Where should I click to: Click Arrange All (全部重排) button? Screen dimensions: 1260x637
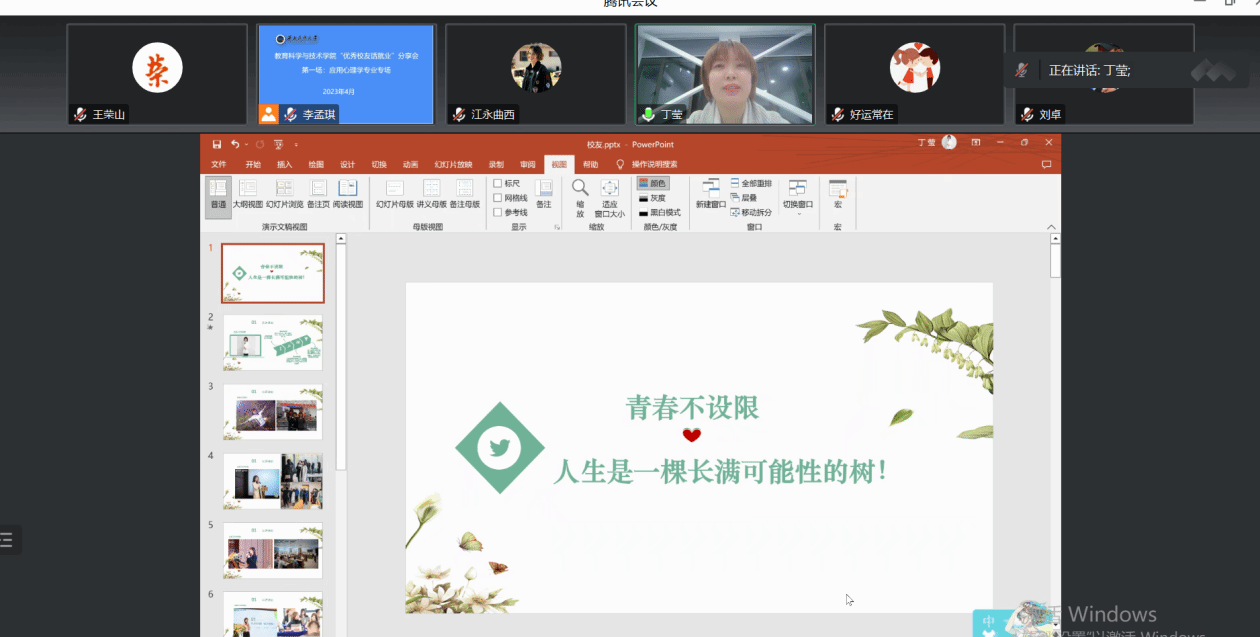coord(751,184)
